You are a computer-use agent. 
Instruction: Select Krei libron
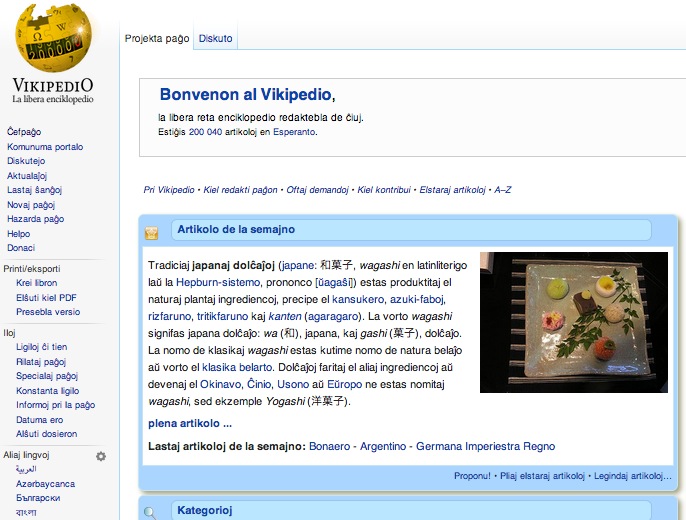click(37, 283)
